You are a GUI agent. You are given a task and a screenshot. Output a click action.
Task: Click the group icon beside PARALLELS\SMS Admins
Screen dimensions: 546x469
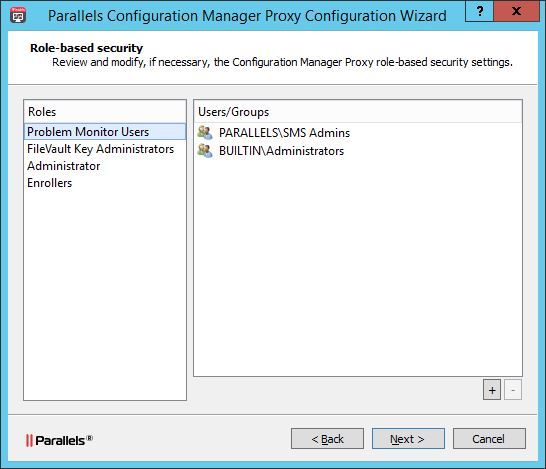205,133
